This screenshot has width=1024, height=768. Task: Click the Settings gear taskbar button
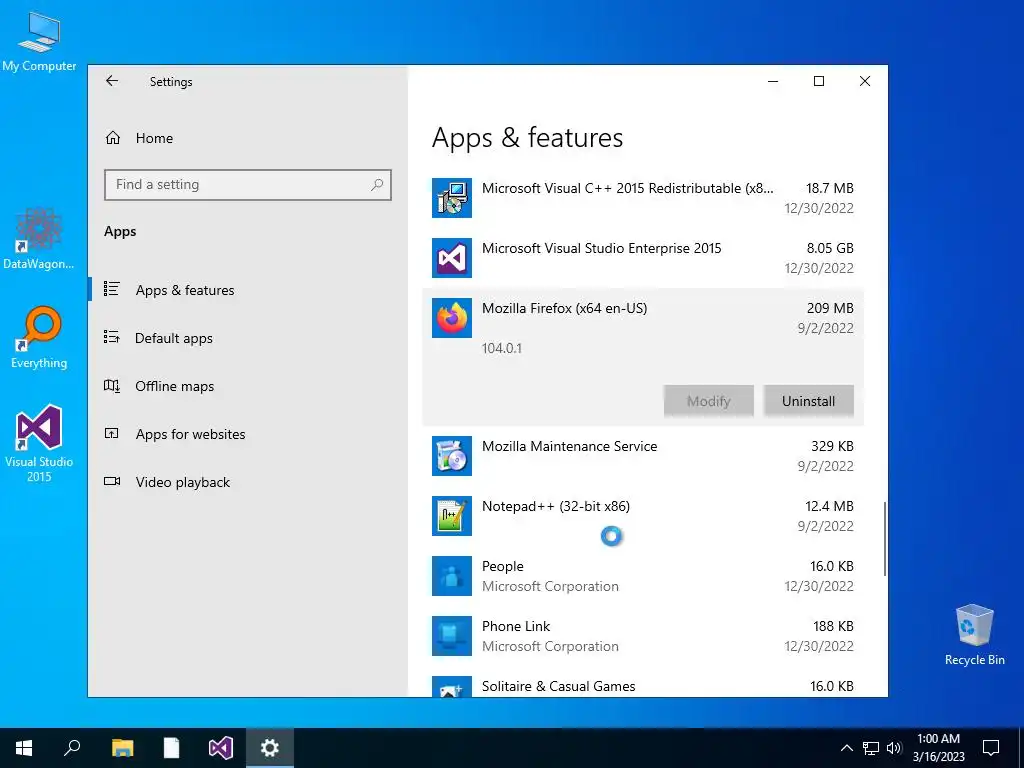270,748
